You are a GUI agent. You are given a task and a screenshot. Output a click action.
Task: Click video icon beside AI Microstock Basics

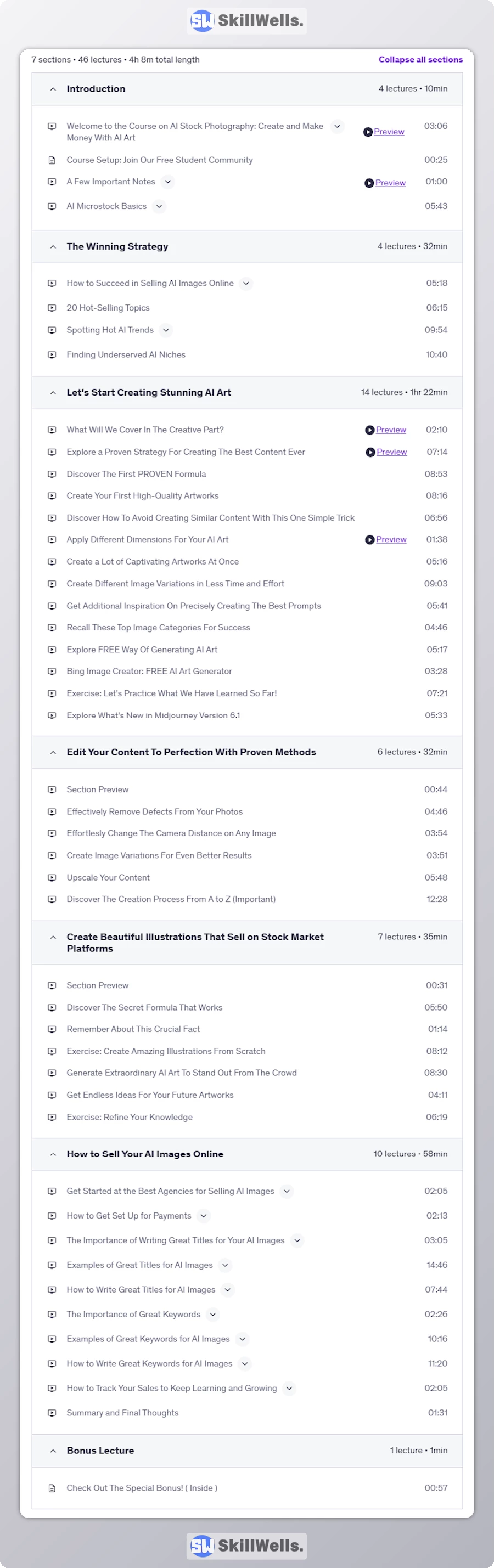(52, 206)
